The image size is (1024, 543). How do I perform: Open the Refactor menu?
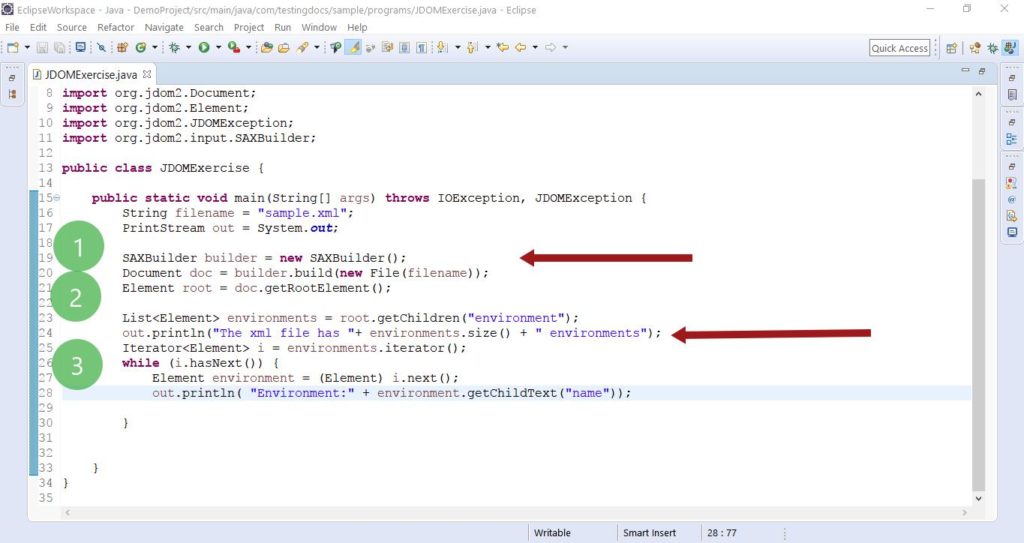point(116,27)
